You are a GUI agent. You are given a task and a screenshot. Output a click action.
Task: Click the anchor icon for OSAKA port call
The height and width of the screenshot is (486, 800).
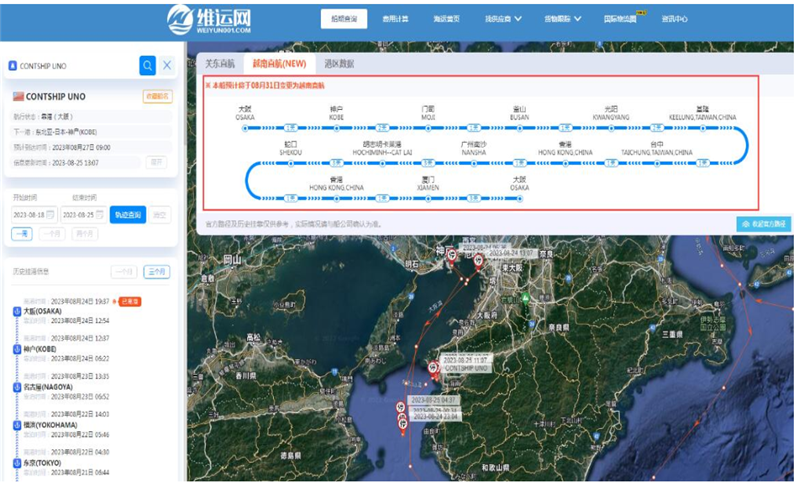click(x=17, y=311)
